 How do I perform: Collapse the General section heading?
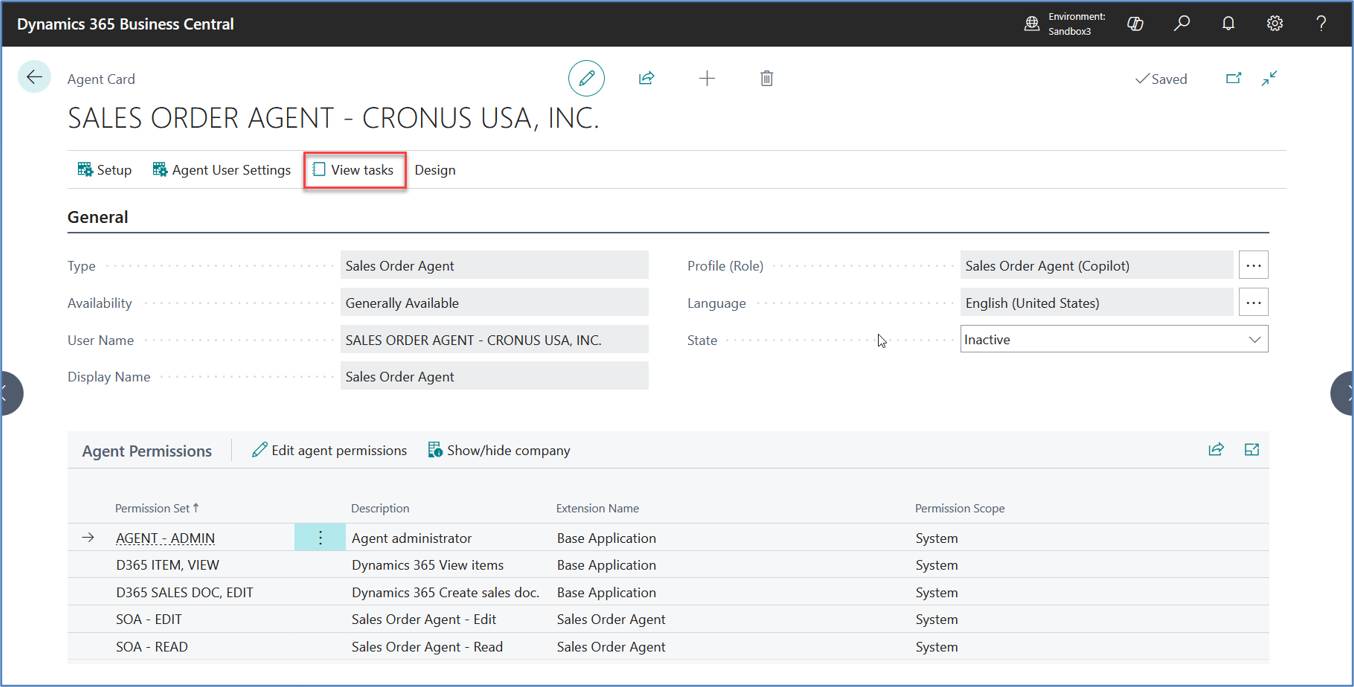(98, 217)
